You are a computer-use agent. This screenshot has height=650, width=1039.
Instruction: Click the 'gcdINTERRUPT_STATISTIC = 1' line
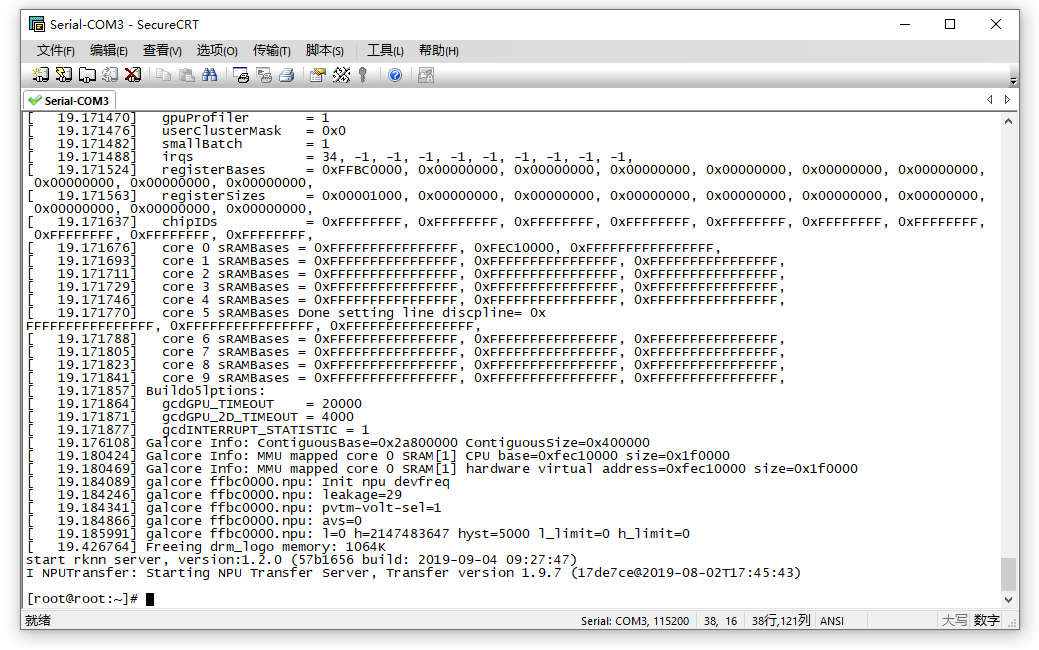pyautogui.click(x=199, y=429)
